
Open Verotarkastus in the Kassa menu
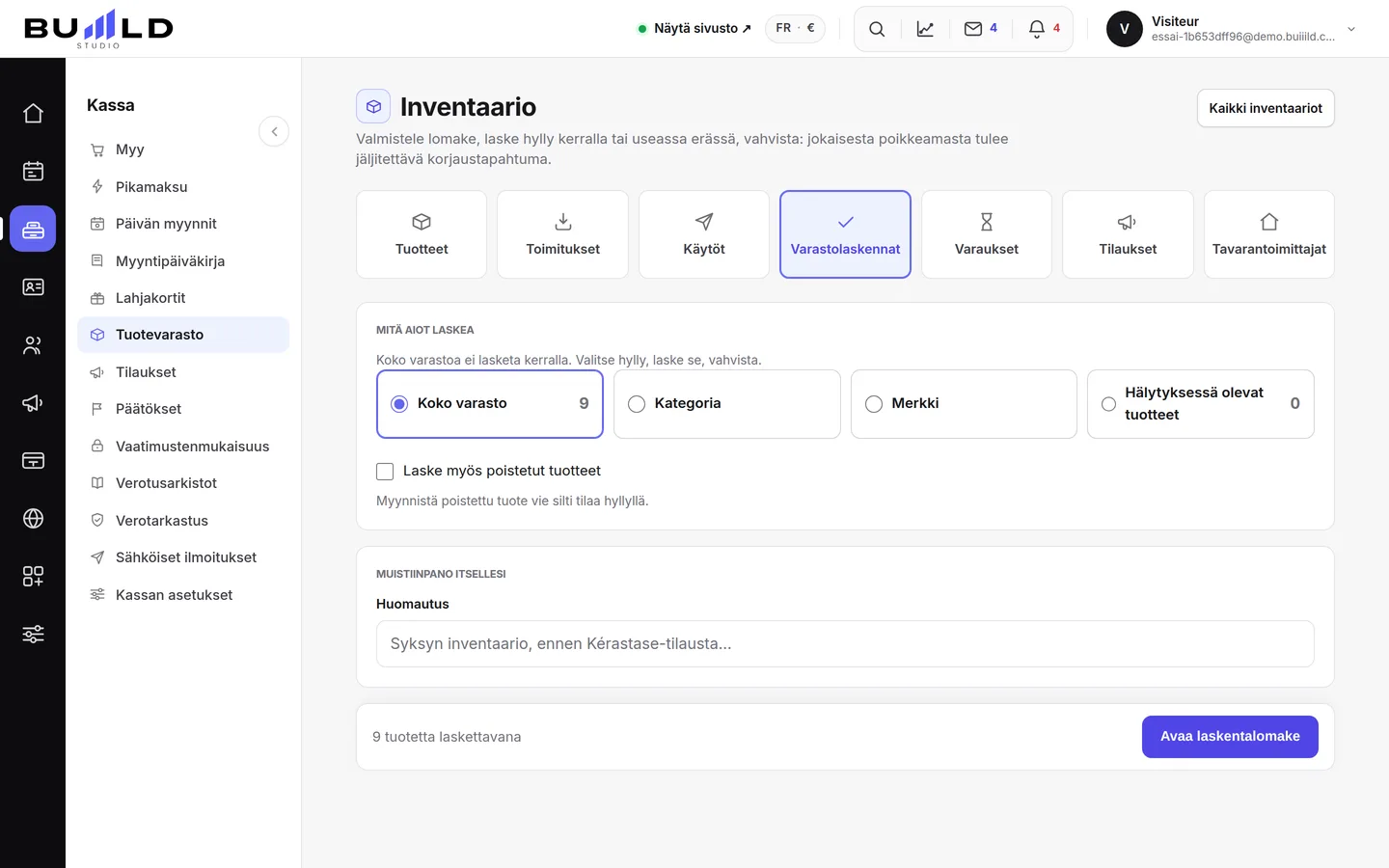[183, 521]
